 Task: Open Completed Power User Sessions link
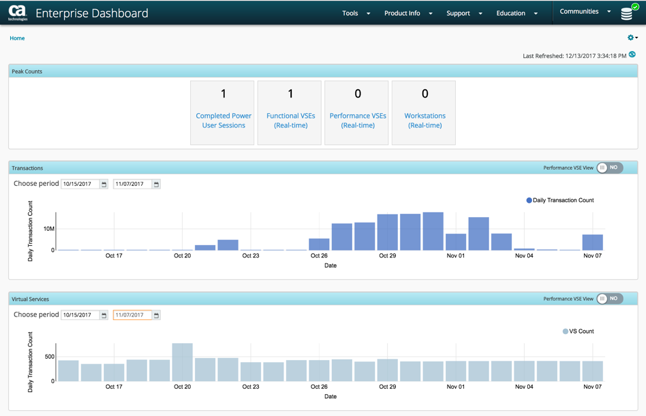click(x=223, y=120)
